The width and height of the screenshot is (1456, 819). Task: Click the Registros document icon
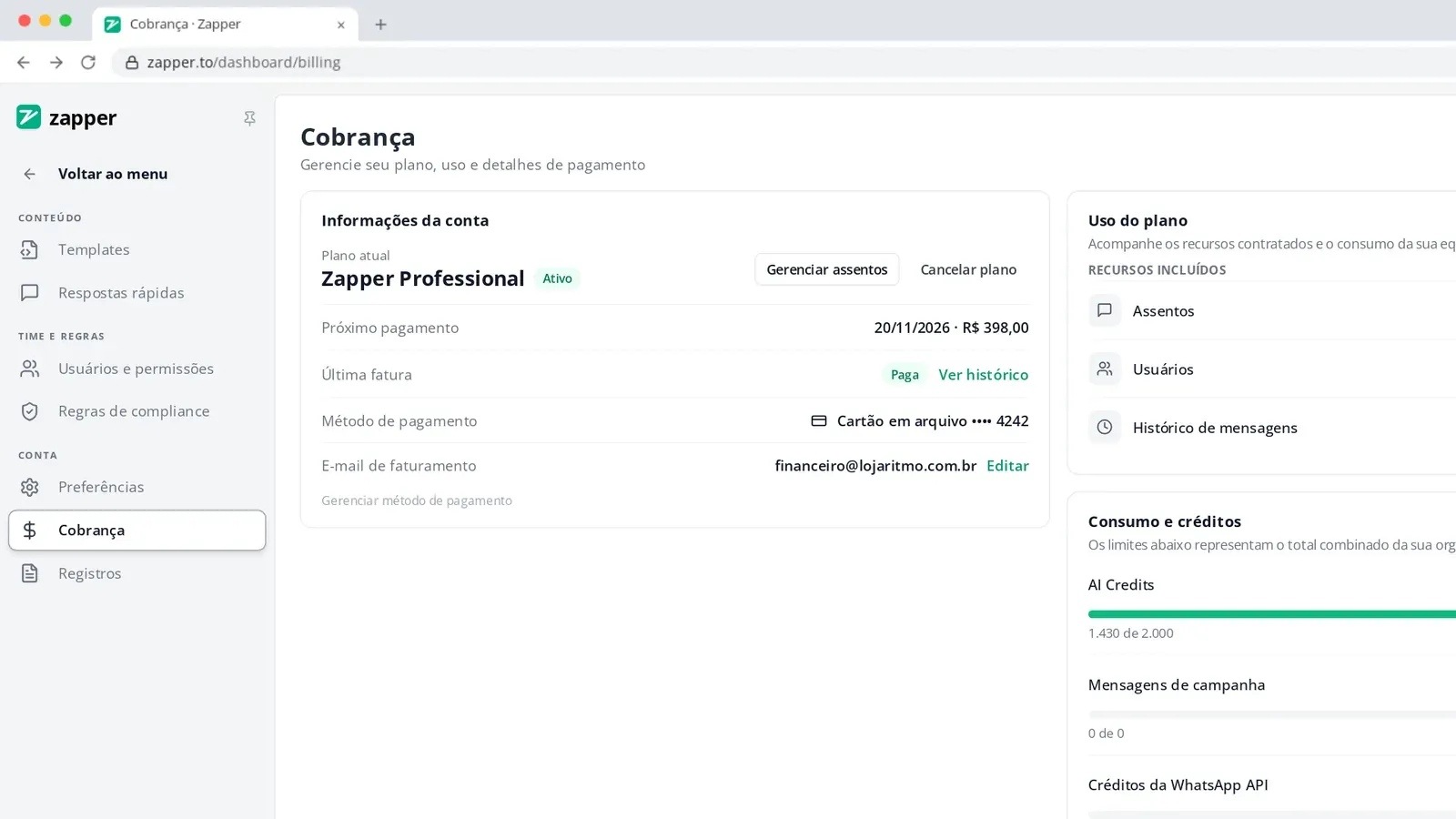30,573
